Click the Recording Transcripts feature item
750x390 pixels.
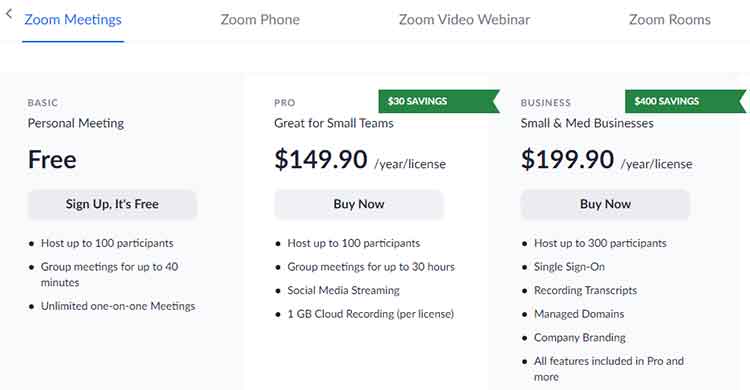(x=585, y=290)
